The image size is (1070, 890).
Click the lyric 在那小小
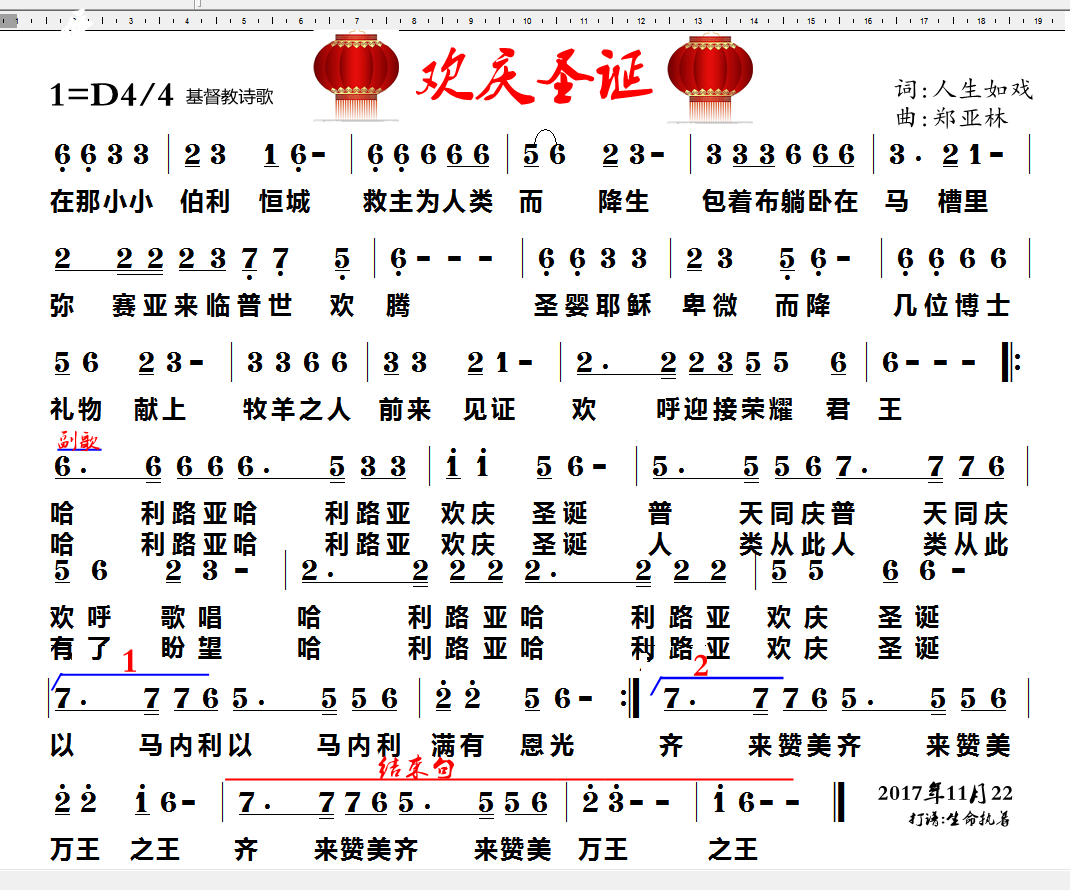point(102,201)
